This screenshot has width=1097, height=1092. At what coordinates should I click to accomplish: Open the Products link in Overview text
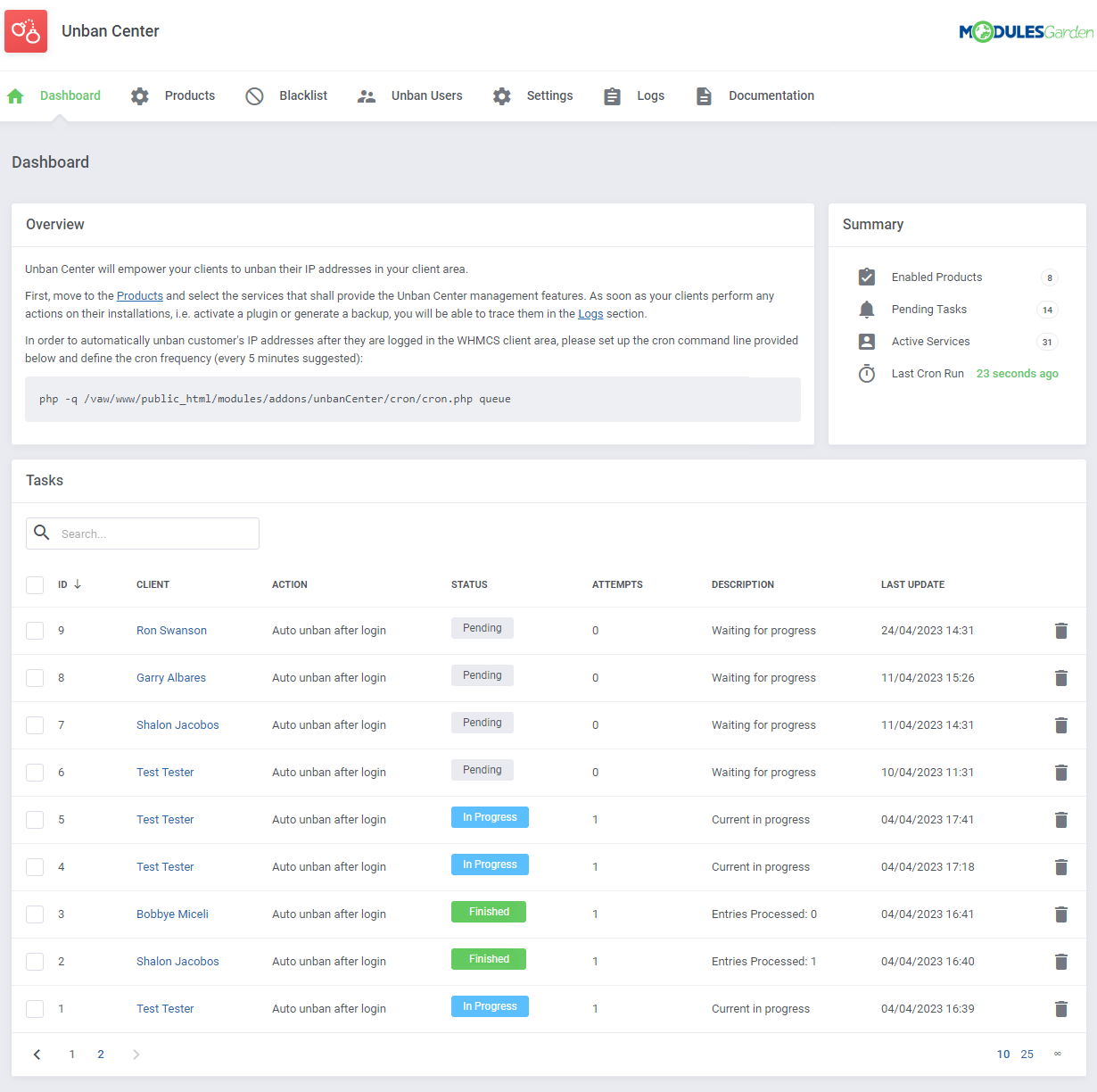pos(140,296)
